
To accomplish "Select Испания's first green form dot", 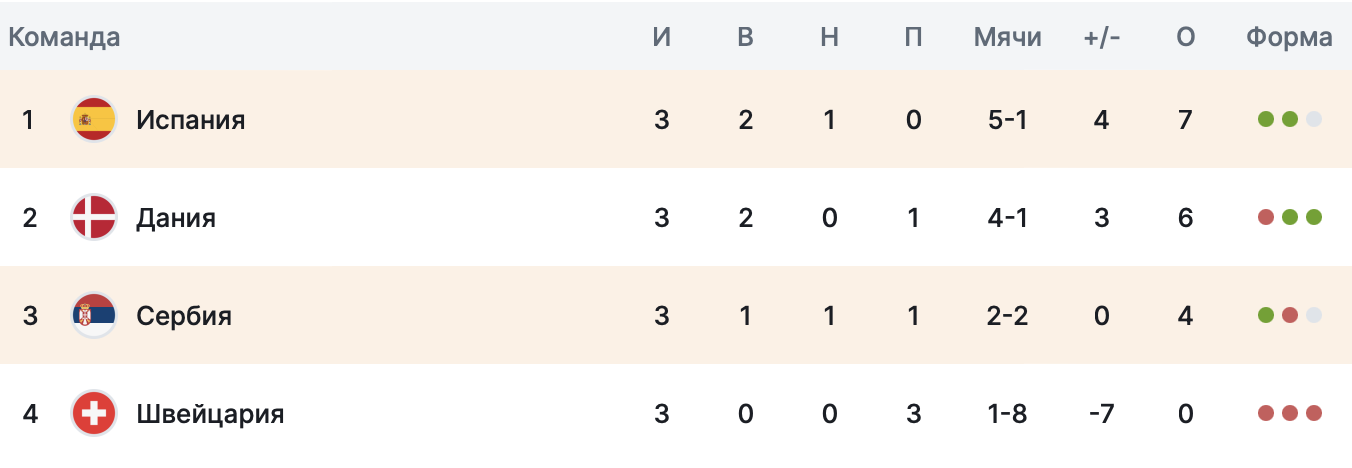I will coord(1266,120).
